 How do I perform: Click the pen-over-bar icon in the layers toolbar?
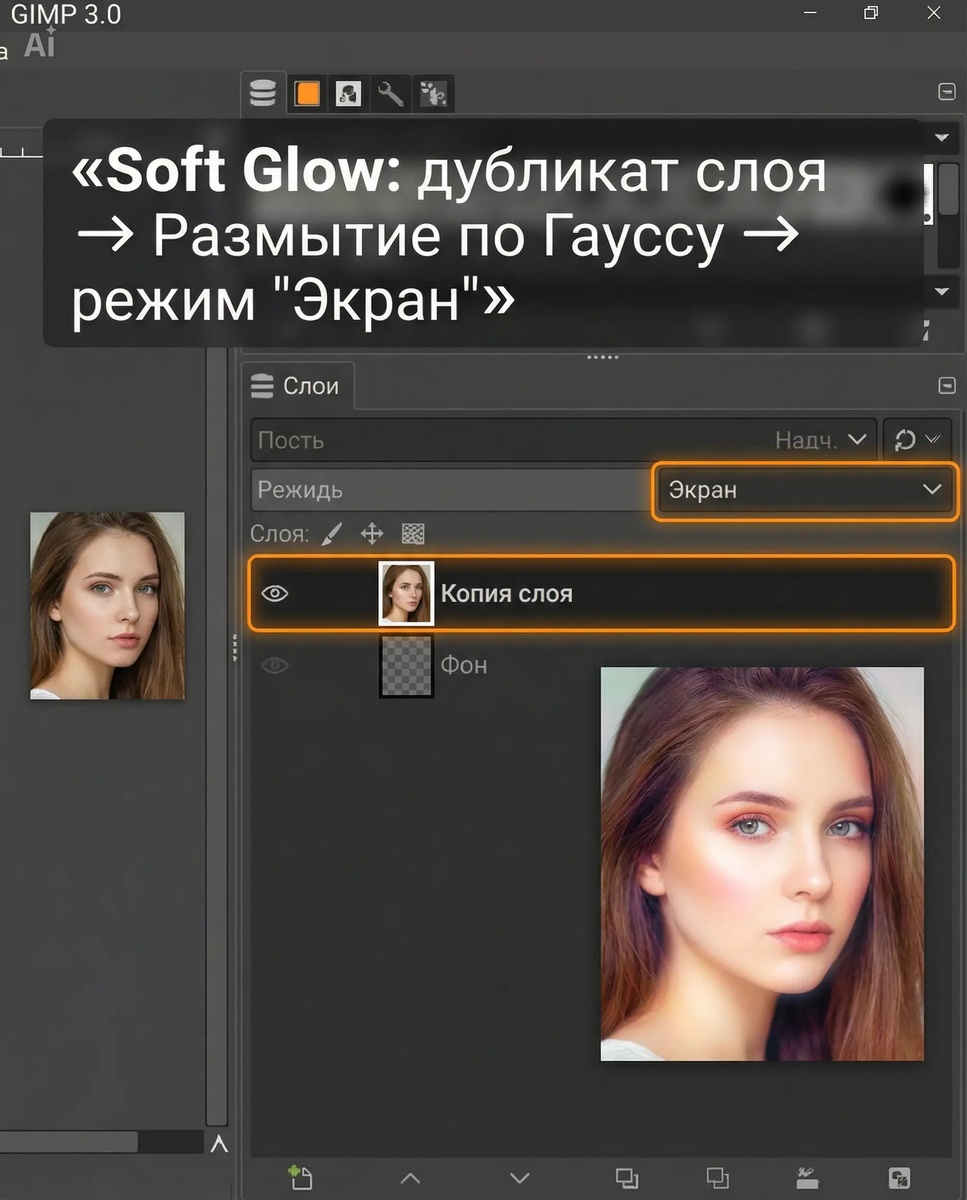[x=807, y=1178]
